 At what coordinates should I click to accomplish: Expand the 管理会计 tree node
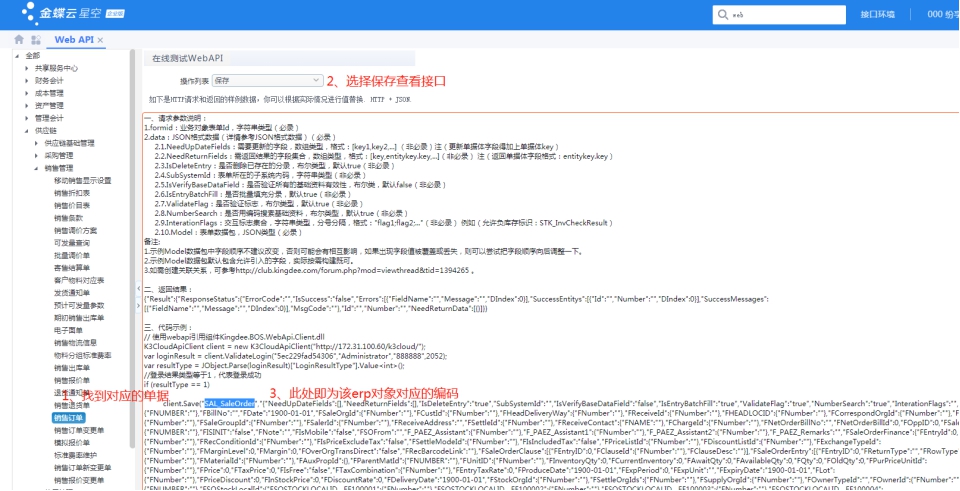click(x=27, y=118)
